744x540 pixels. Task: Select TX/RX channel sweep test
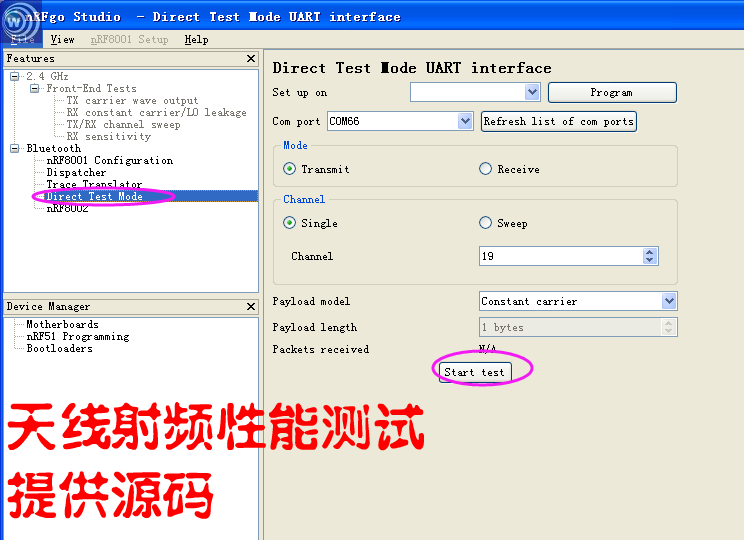123,125
